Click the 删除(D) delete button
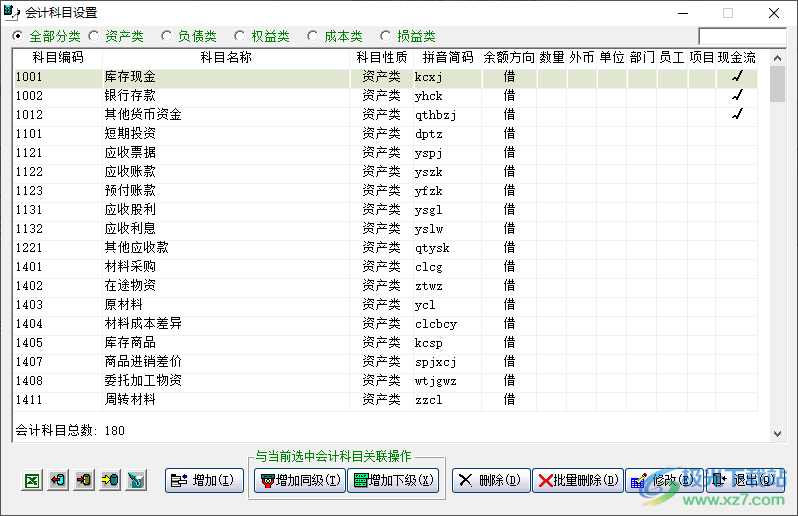798x516 pixels. 491,480
